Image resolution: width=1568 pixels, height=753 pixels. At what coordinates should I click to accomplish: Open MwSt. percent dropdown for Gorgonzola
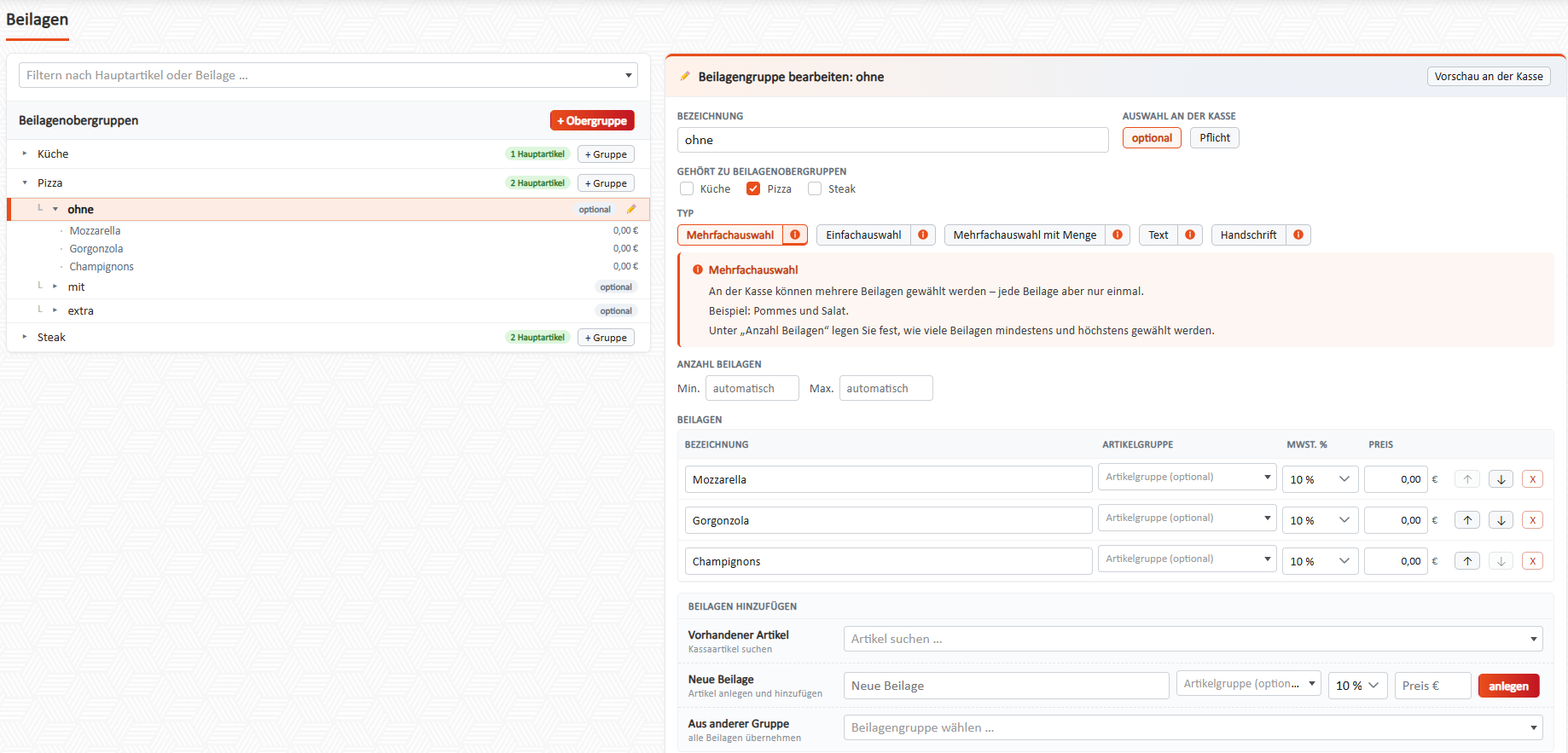click(1320, 520)
